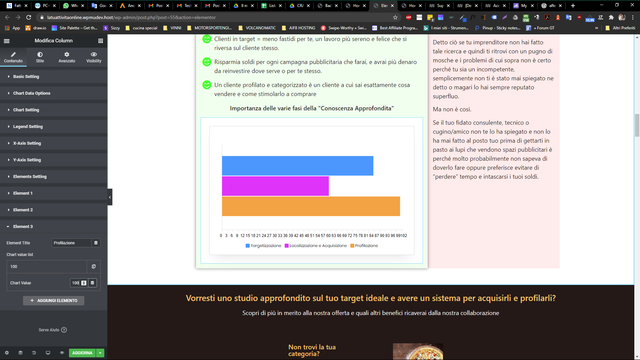Expand the Element 1 section
The height and width of the screenshot is (360, 640).
coord(53,193)
